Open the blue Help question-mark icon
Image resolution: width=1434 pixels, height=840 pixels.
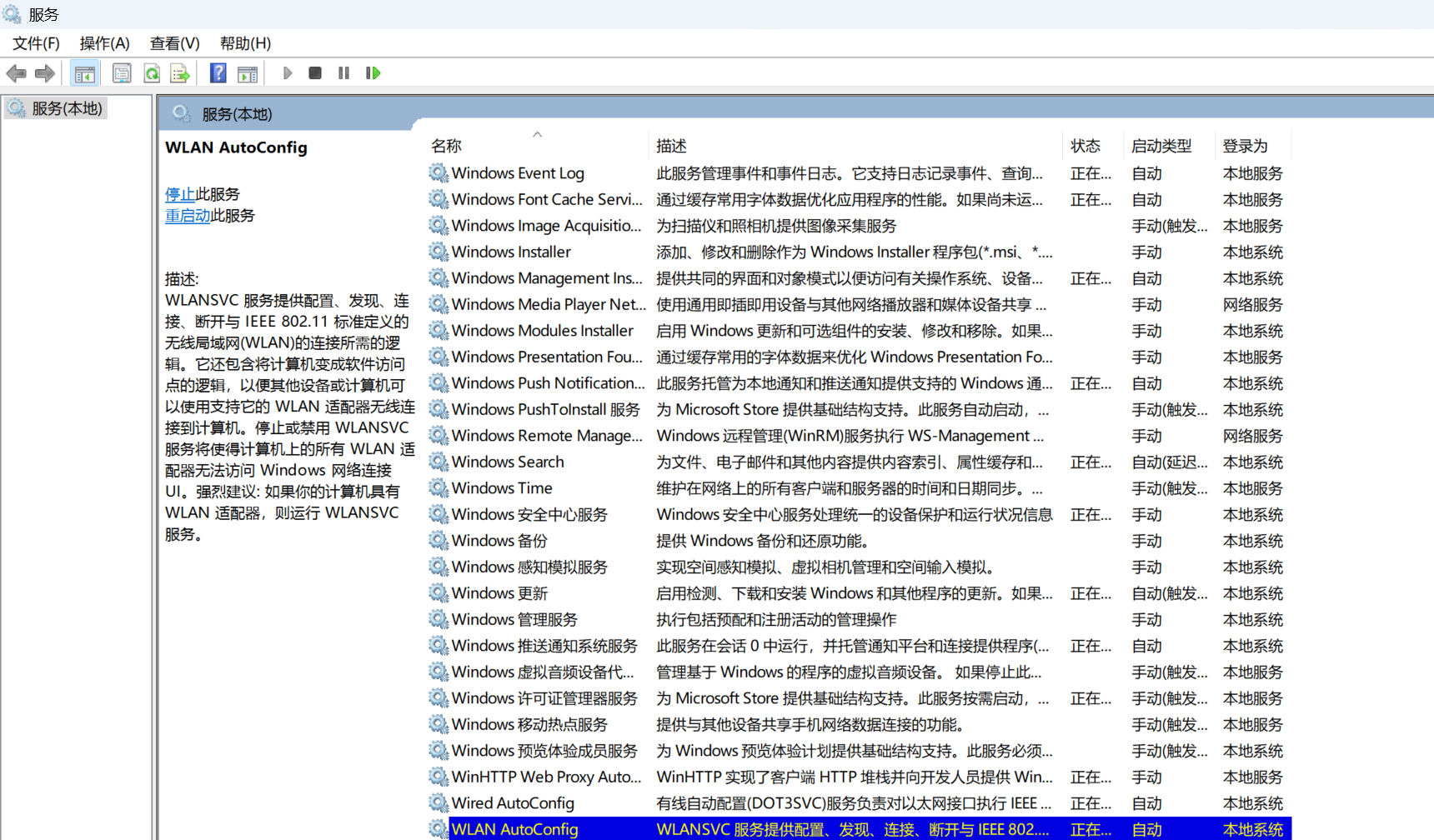pos(218,73)
